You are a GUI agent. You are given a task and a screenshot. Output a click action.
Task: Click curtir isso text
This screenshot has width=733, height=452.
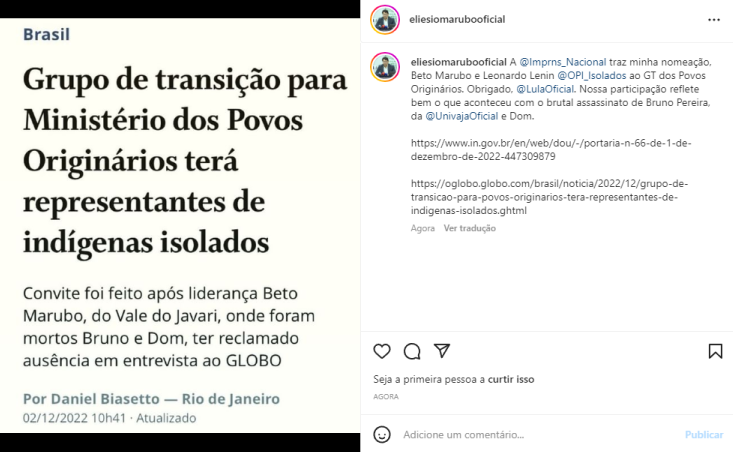click(x=511, y=379)
